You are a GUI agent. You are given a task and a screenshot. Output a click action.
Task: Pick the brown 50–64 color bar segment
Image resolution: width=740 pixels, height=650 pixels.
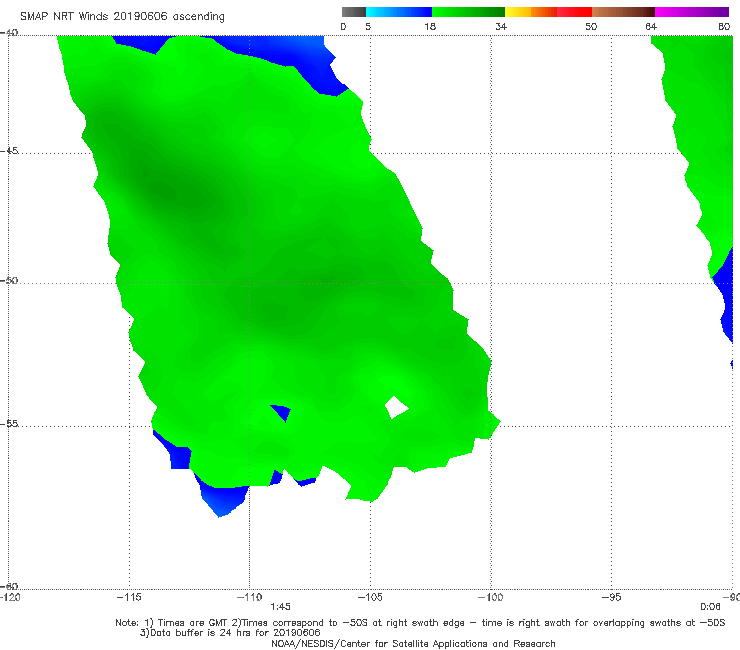tap(623, 12)
